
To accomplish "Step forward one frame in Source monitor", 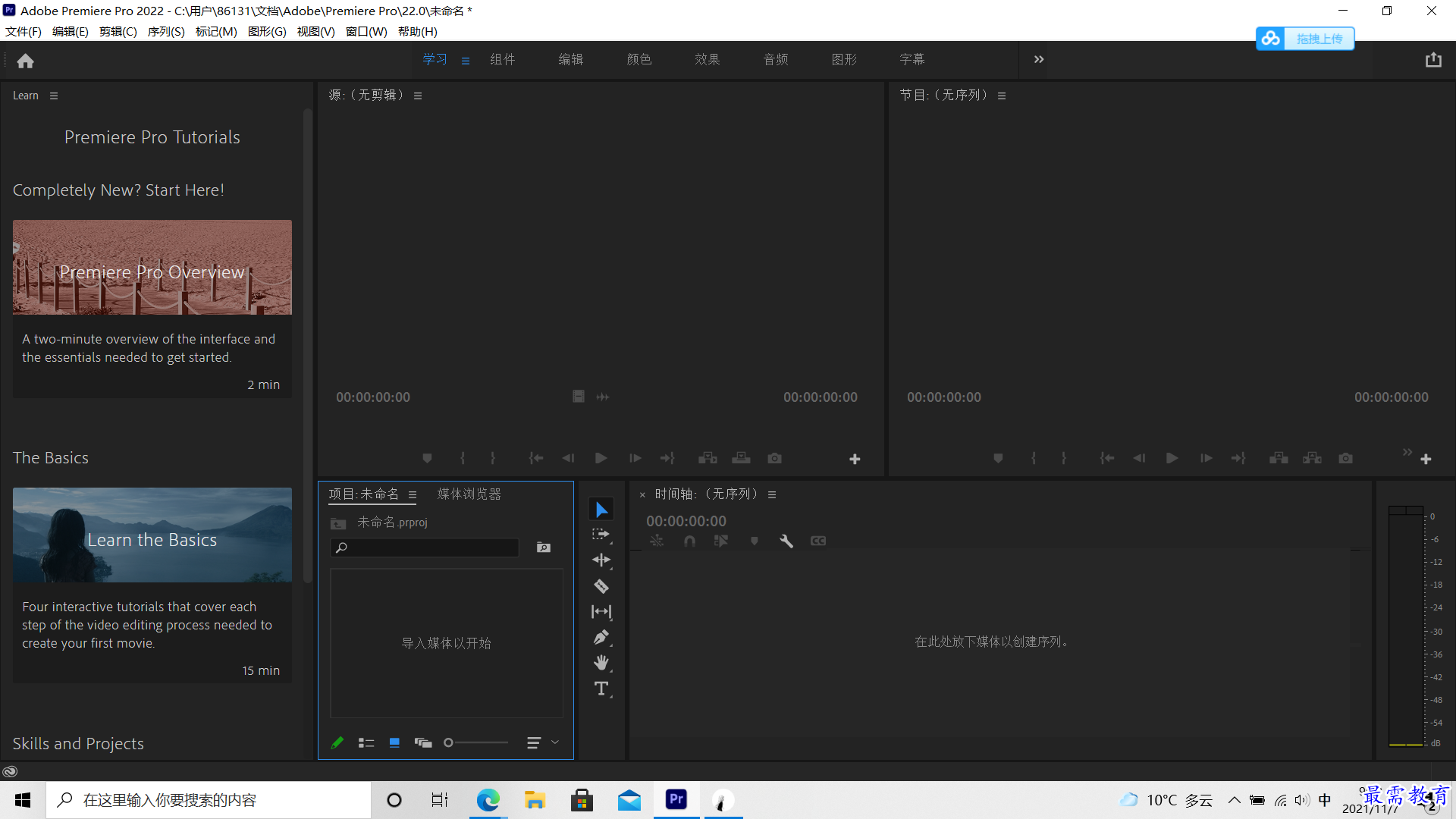I will pos(635,458).
